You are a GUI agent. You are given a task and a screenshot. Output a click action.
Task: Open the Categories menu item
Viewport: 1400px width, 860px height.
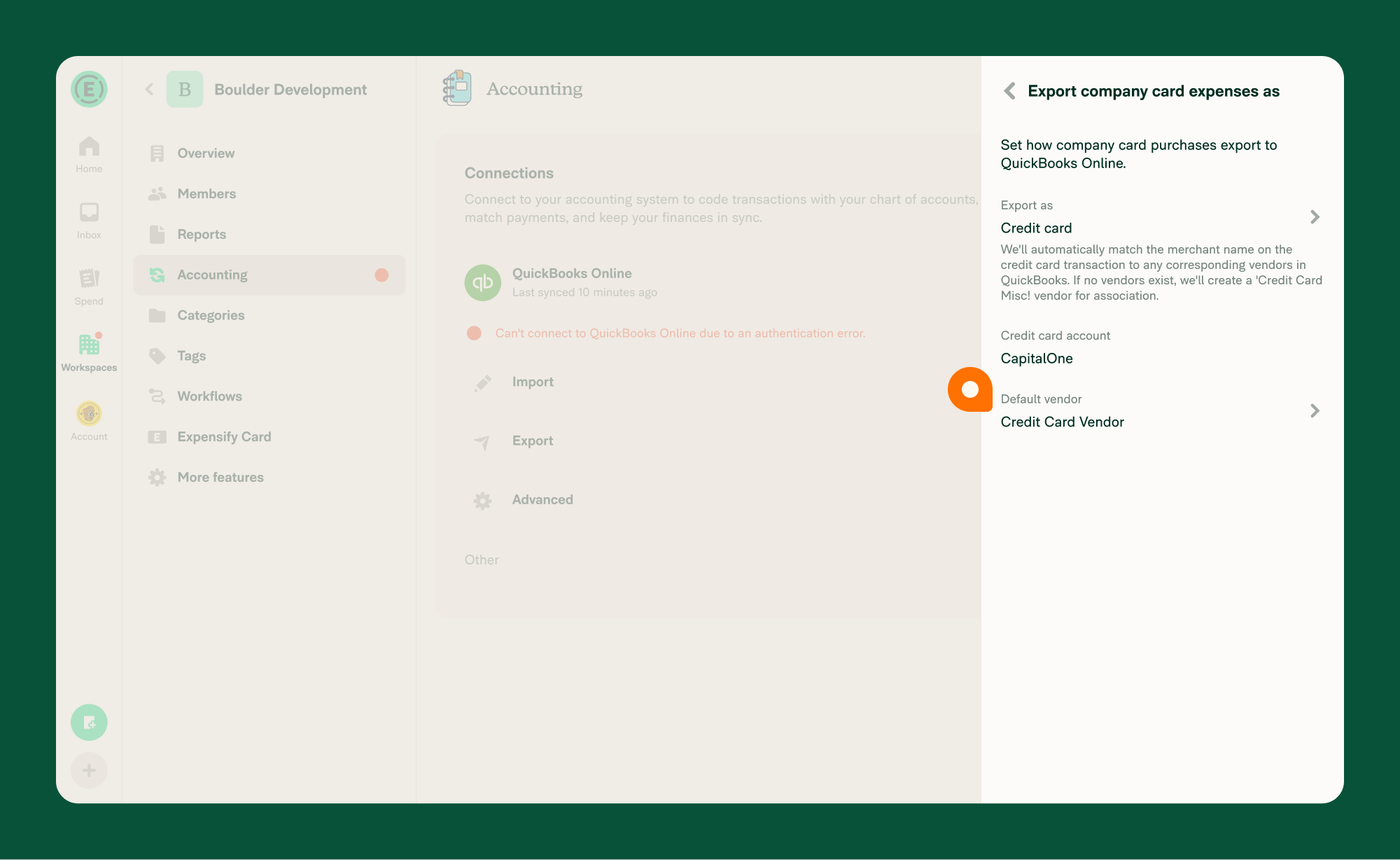click(x=269, y=316)
